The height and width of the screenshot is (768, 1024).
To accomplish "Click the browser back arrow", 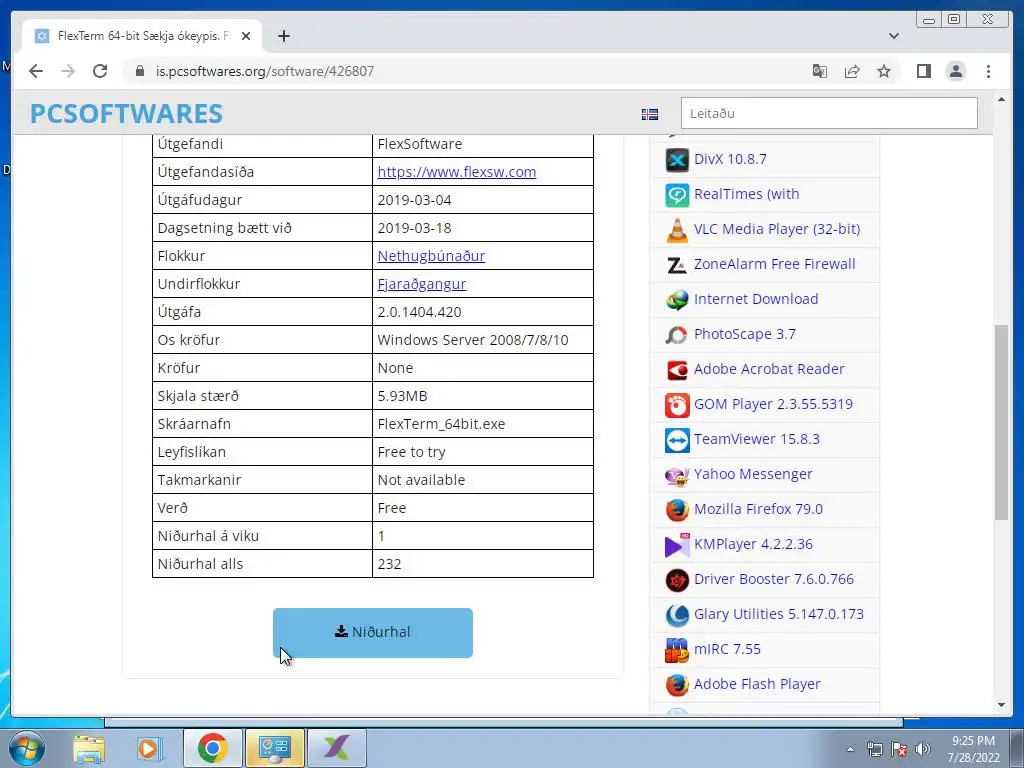I will [x=36, y=71].
